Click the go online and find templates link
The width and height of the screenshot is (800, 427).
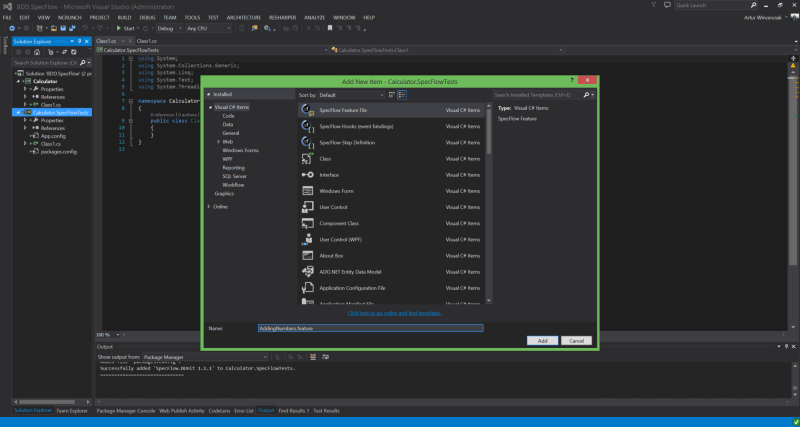394,313
